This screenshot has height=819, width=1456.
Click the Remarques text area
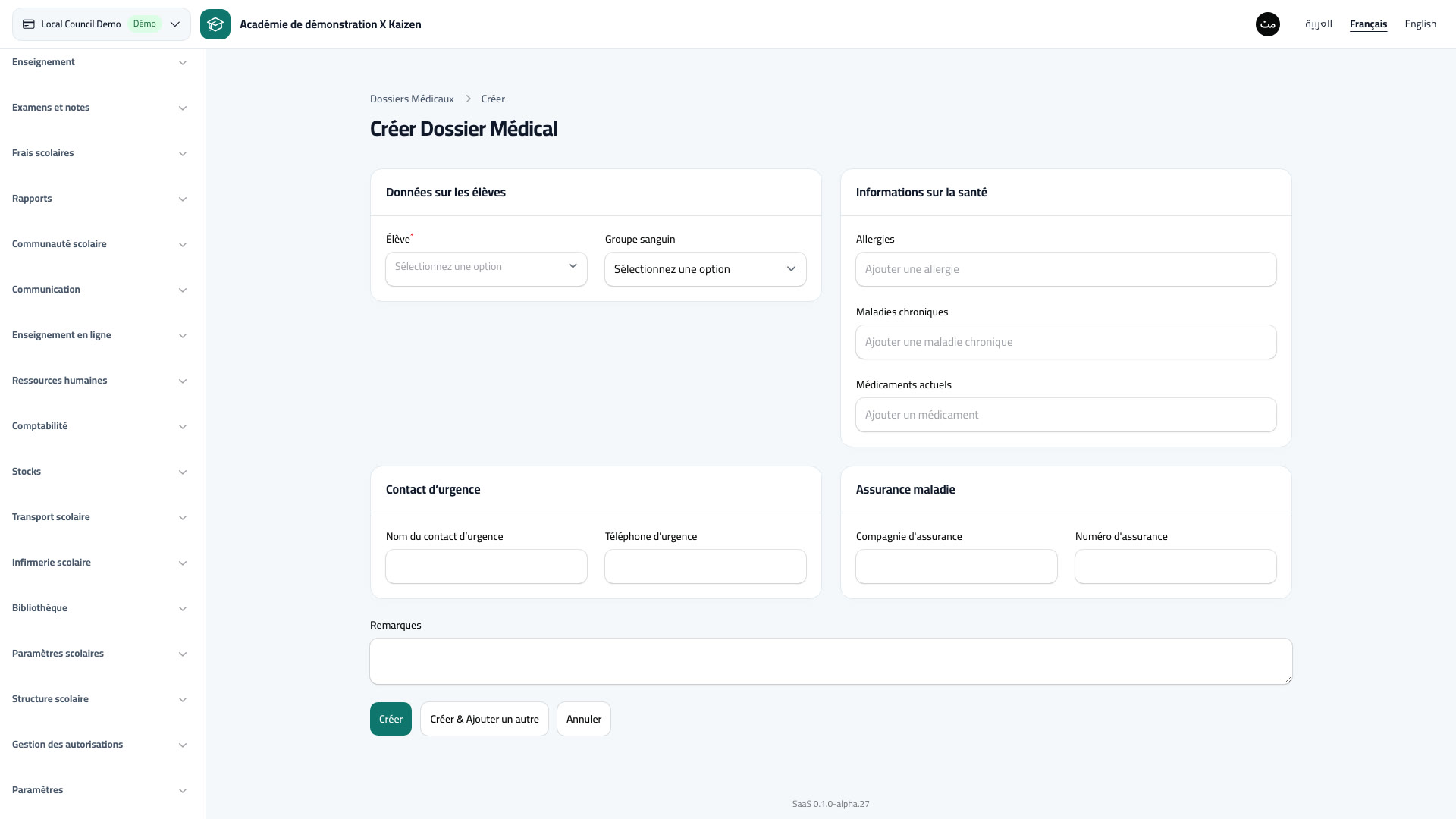coord(831,661)
